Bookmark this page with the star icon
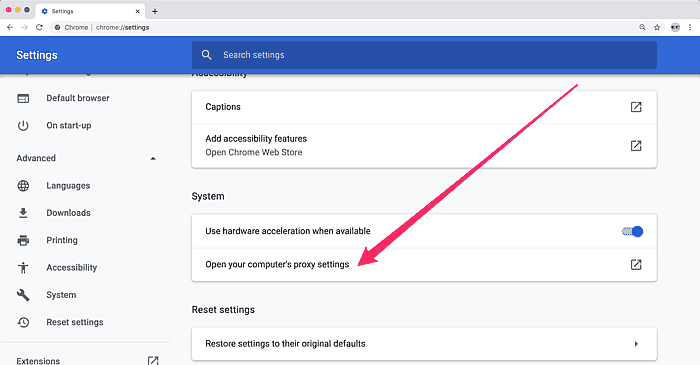This screenshot has width=700, height=365. click(657, 27)
